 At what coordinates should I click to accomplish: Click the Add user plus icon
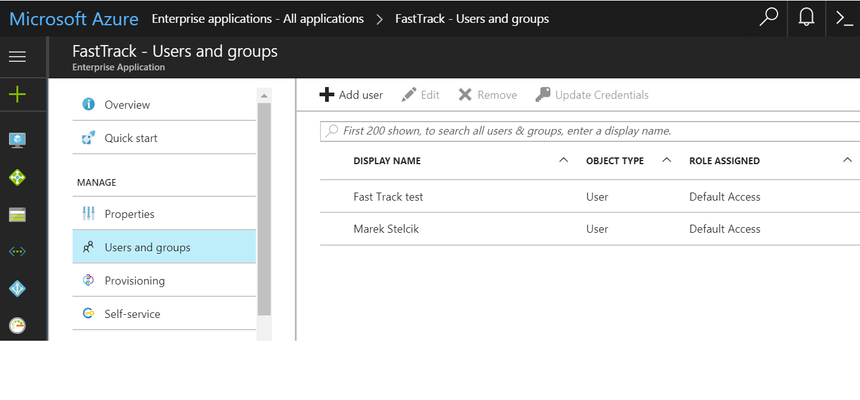click(x=326, y=95)
